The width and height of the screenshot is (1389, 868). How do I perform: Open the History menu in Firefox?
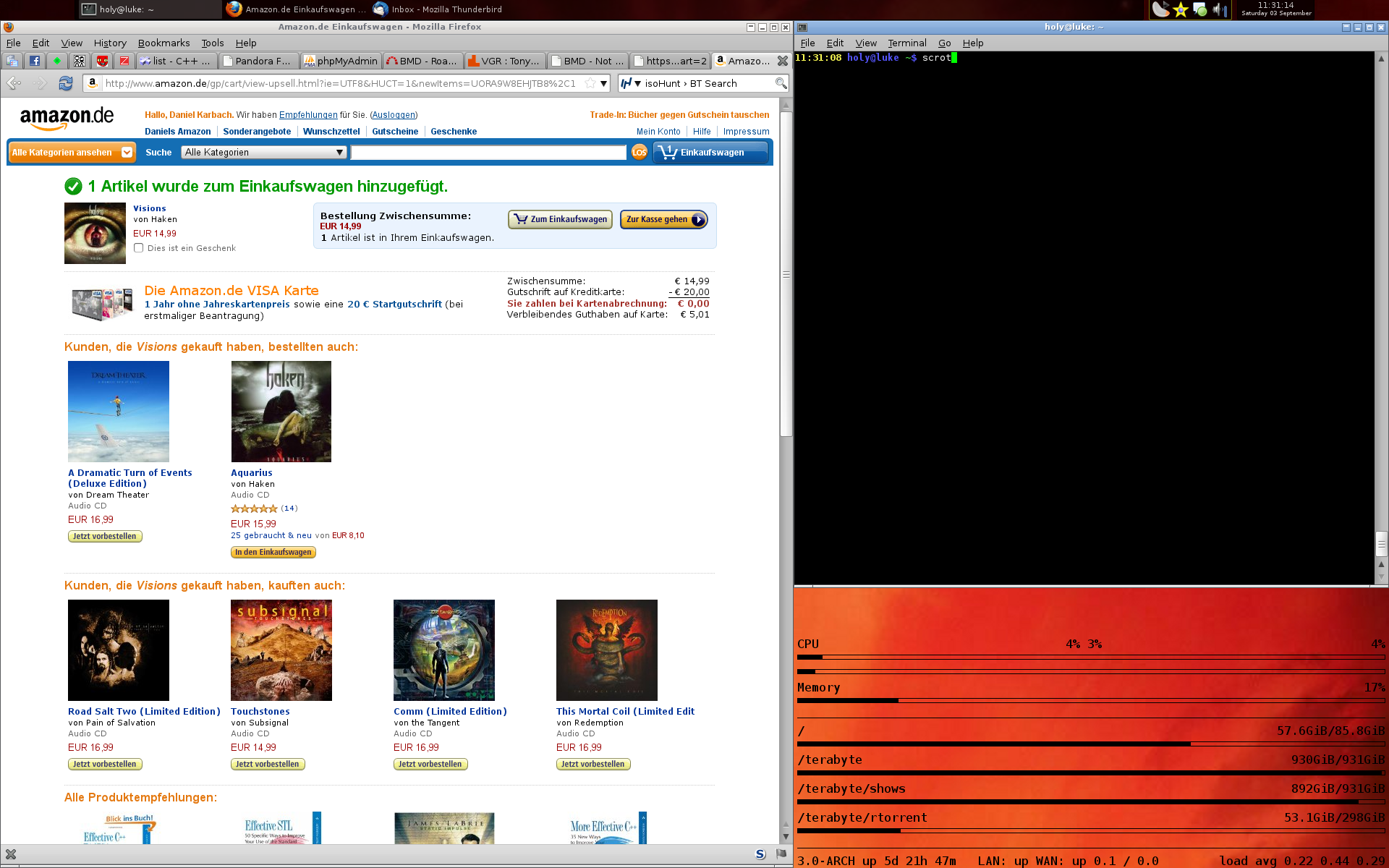click(110, 43)
